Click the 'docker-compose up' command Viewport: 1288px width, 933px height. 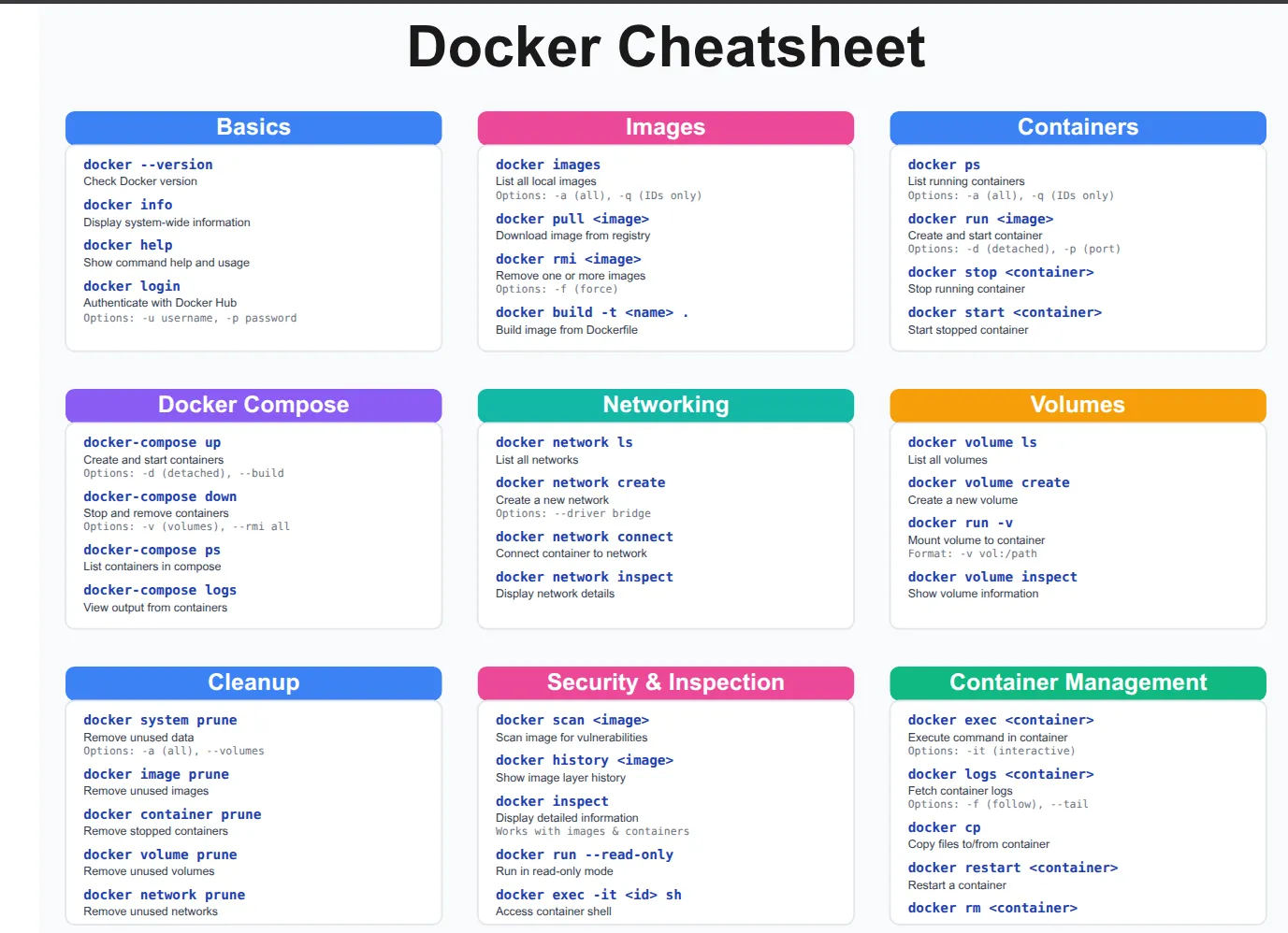click(x=152, y=442)
